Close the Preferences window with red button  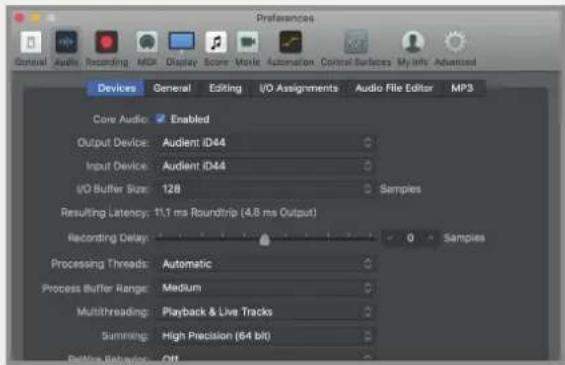[x=19, y=17]
